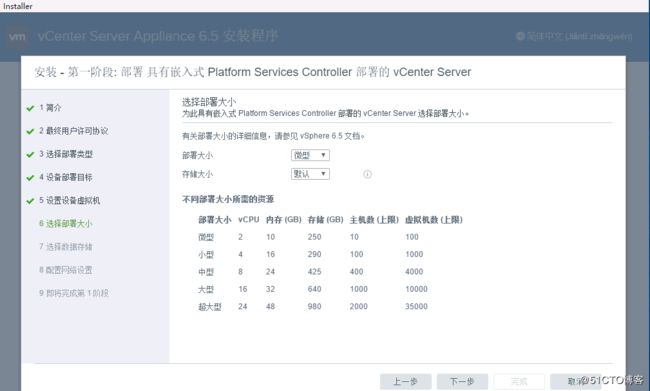Go to step 5 设置设备虚拟机
650x391 pixels.
[x=70, y=201]
